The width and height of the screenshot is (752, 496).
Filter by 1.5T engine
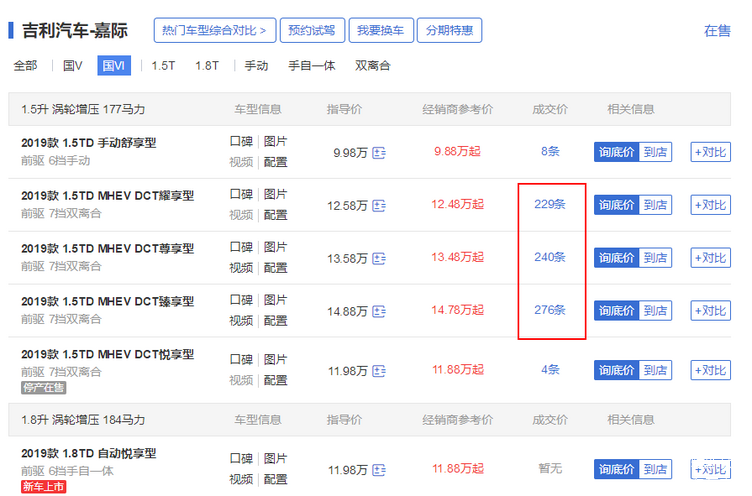(163, 66)
